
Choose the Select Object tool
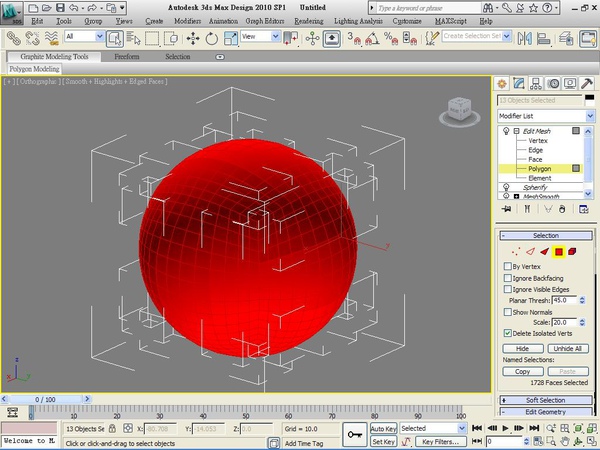pos(115,38)
